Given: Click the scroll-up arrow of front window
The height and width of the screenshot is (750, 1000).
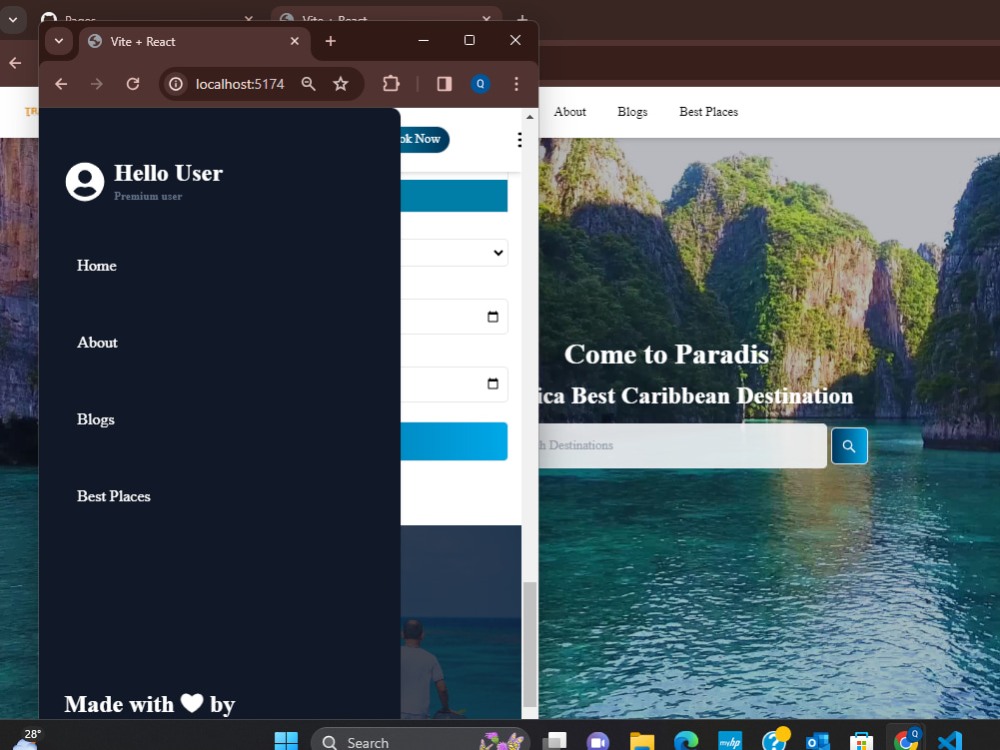Looking at the screenshot, I should point(529,117).
